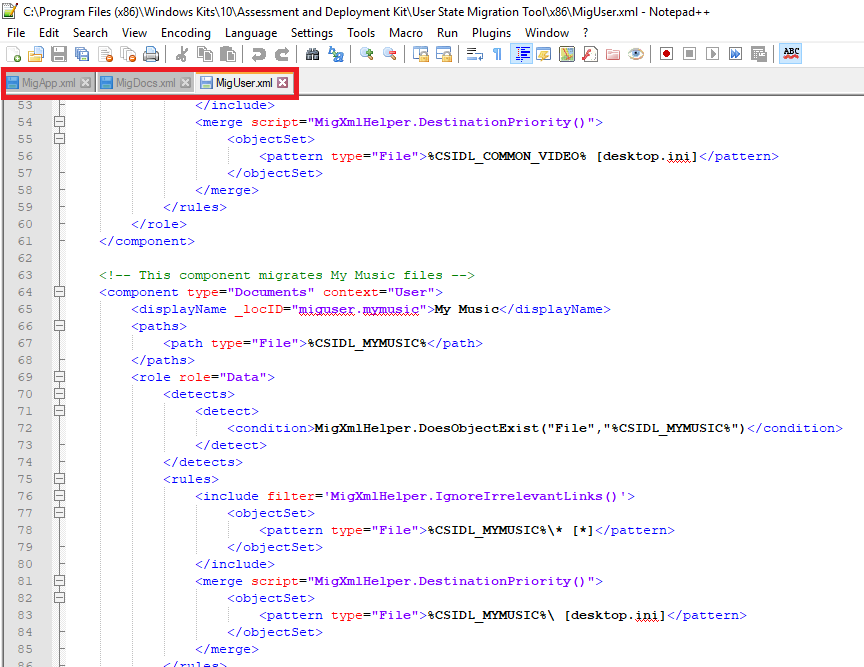864x667 pixels.
Task: Collapse the include block at line 76
Action: tap(60, 496)
